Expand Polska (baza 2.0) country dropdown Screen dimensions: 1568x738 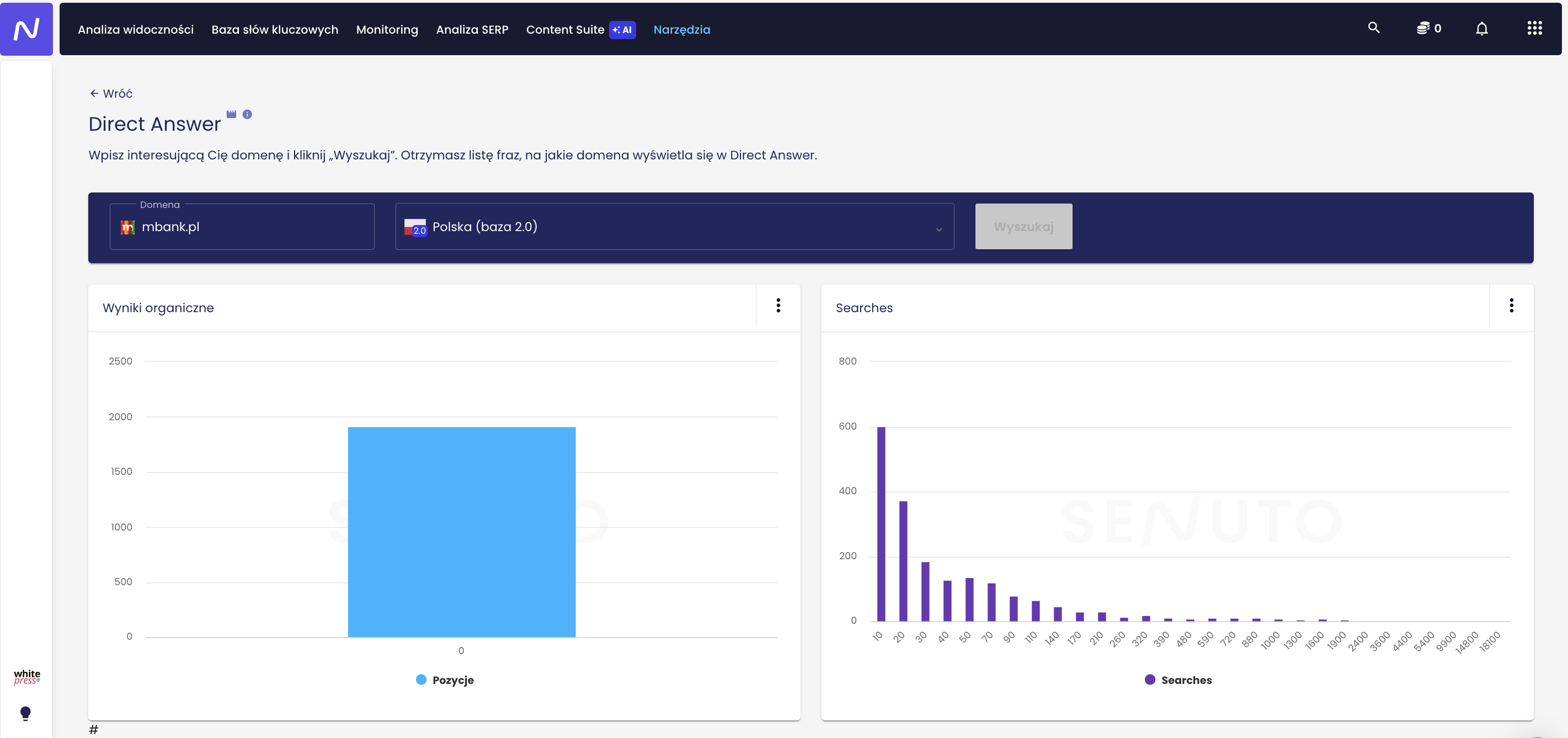pyautogui.click(x=674, y=226)
